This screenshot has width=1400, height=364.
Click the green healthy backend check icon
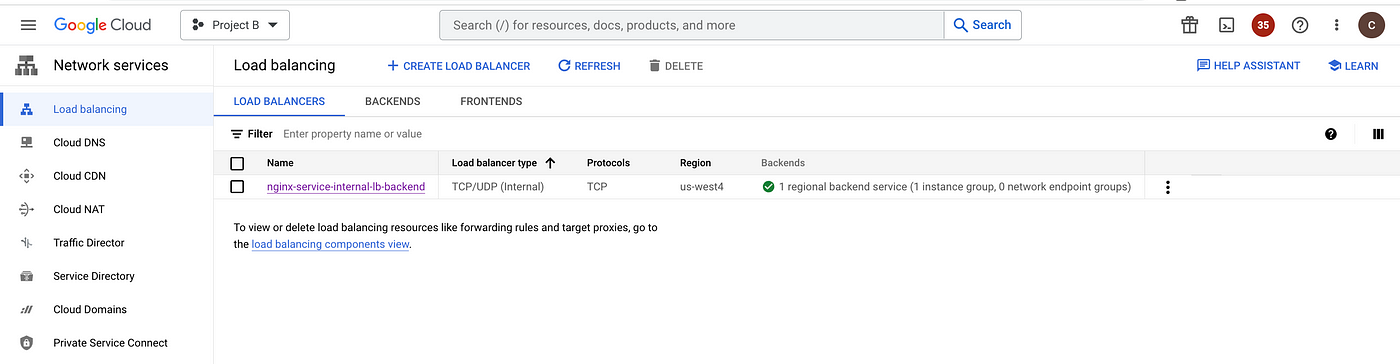click(768, 187)
